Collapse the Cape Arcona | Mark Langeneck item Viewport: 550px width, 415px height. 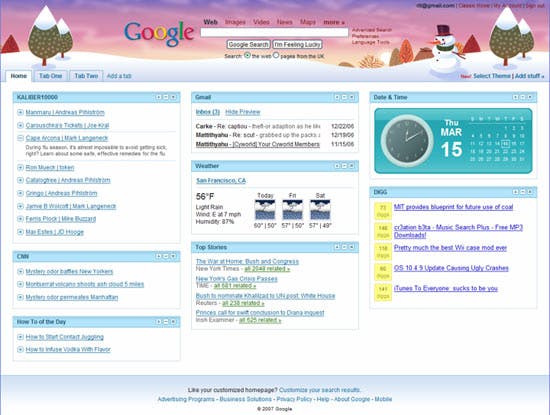(20, 138)
